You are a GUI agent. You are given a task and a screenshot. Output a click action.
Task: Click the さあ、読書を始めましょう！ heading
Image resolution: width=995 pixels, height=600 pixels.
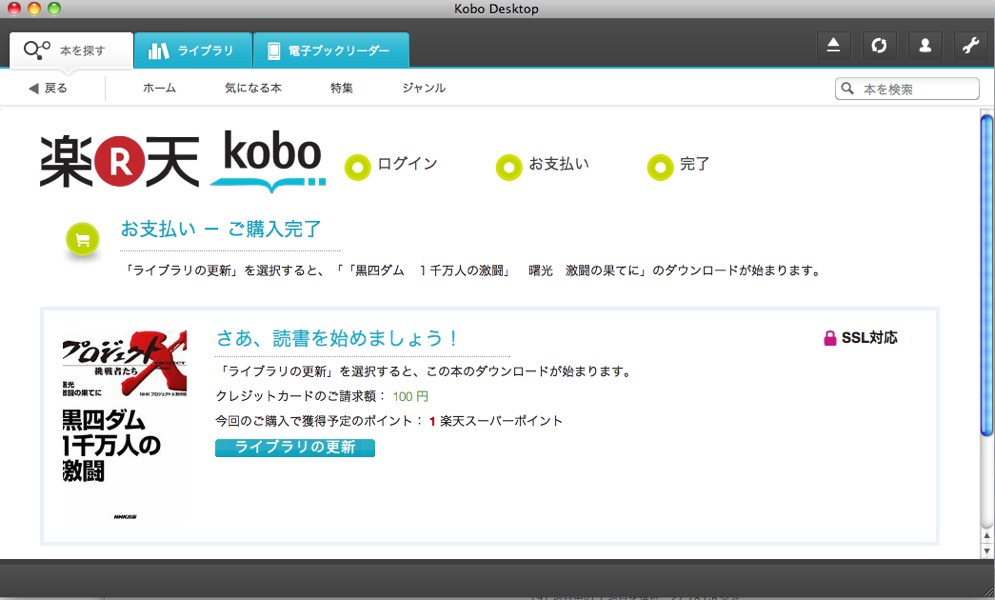click(337, 338)
